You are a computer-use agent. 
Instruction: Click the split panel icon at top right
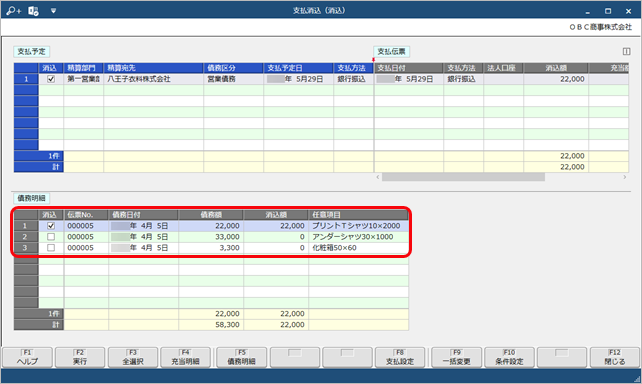point(626,51)
